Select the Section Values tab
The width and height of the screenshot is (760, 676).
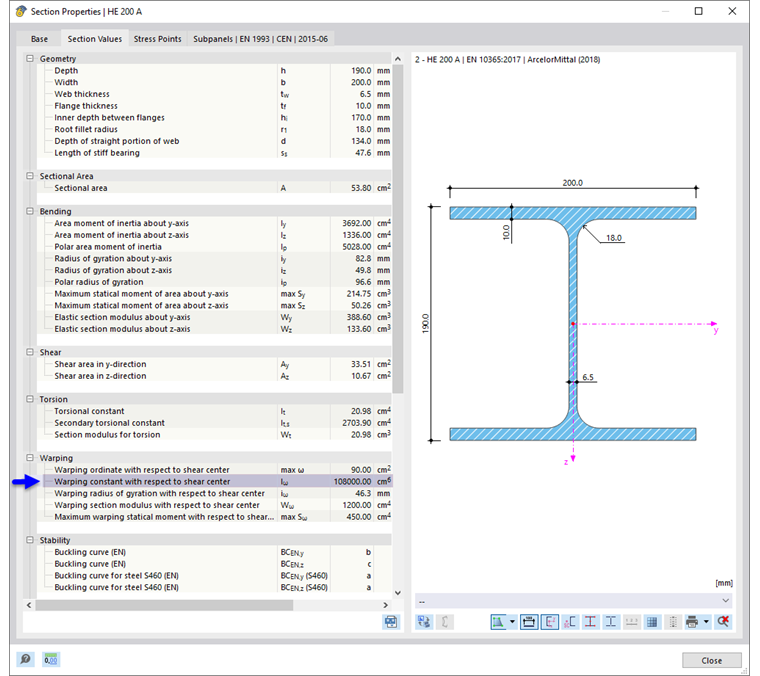[x=95, y=38]
